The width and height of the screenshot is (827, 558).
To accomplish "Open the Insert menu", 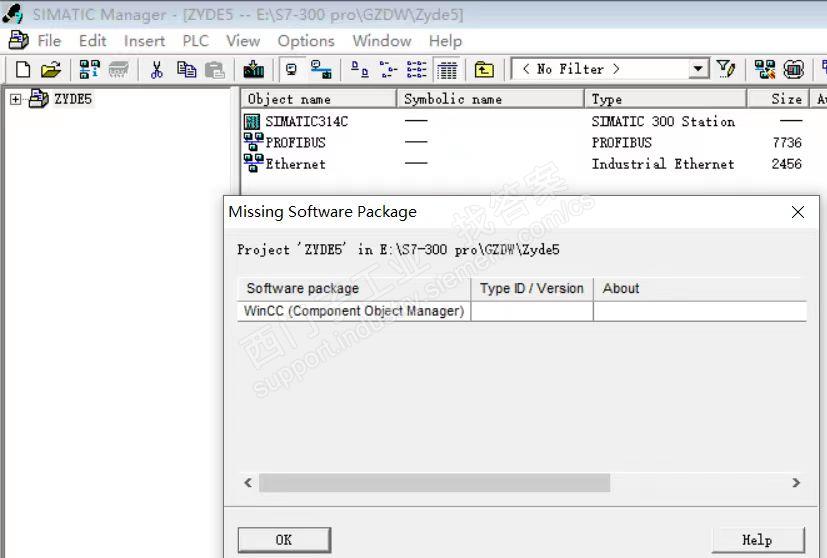I will (x=145, y=41).
